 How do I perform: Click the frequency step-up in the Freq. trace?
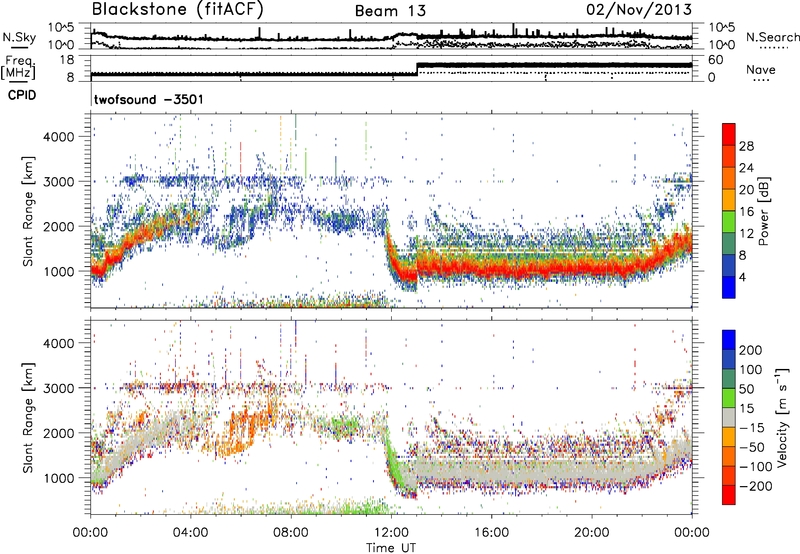[417, 69]
